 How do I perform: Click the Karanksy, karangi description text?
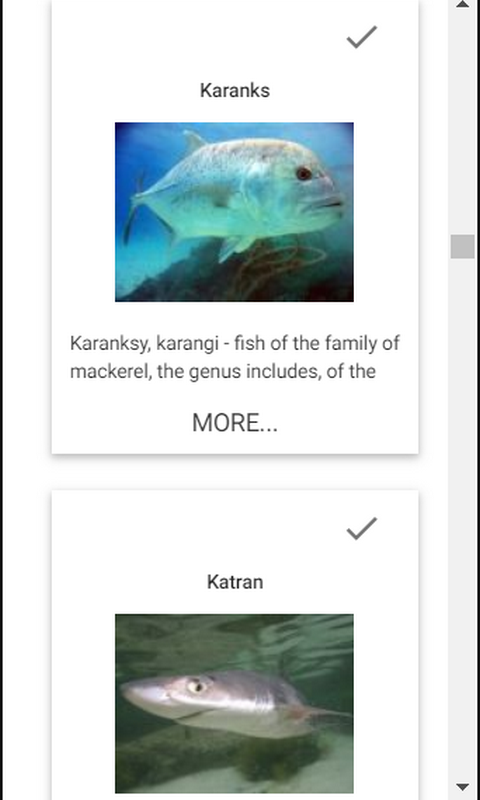click(x=235, y=357)
